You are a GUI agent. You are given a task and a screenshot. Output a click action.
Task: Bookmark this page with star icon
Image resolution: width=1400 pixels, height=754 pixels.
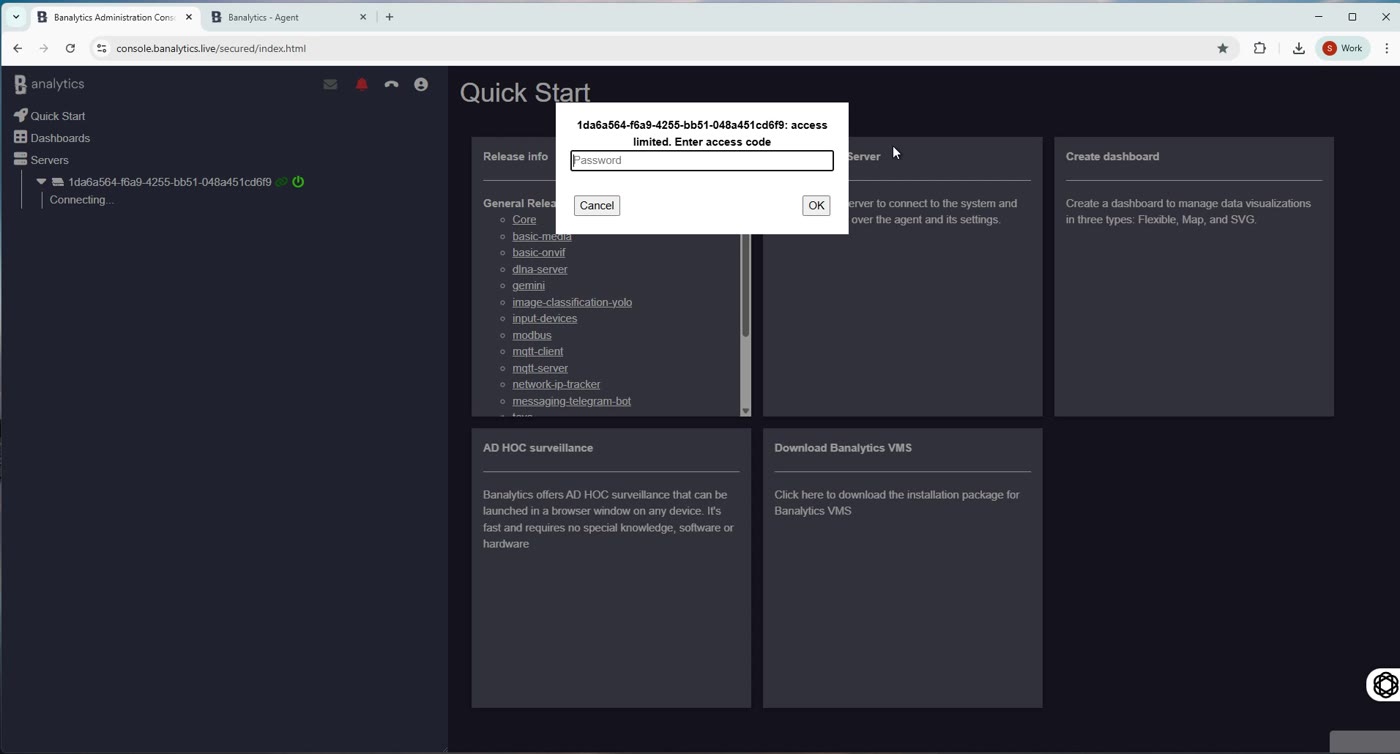coord(1222,48)
